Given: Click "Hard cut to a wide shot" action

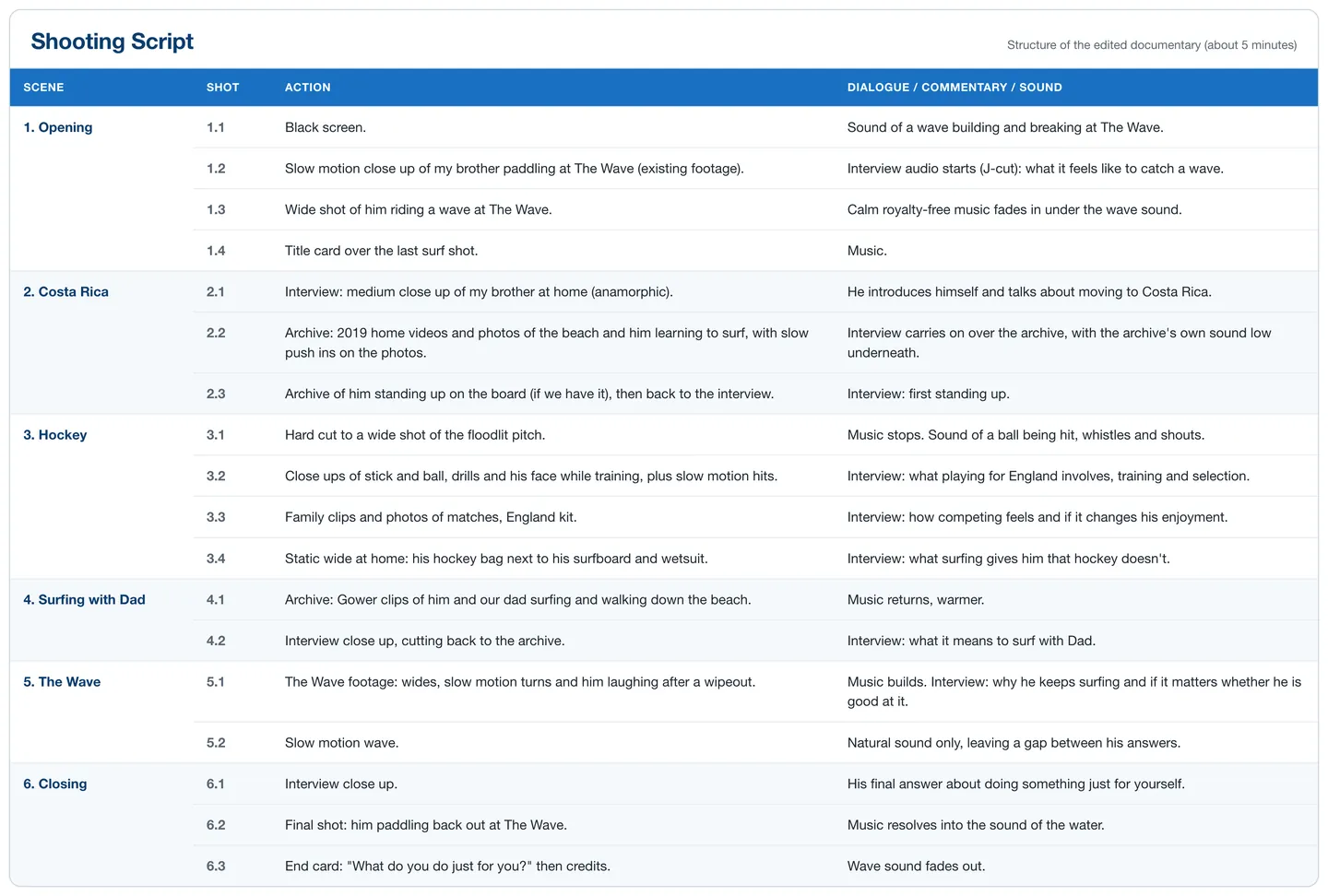Looking at the screenshot, I should [415, 435].
